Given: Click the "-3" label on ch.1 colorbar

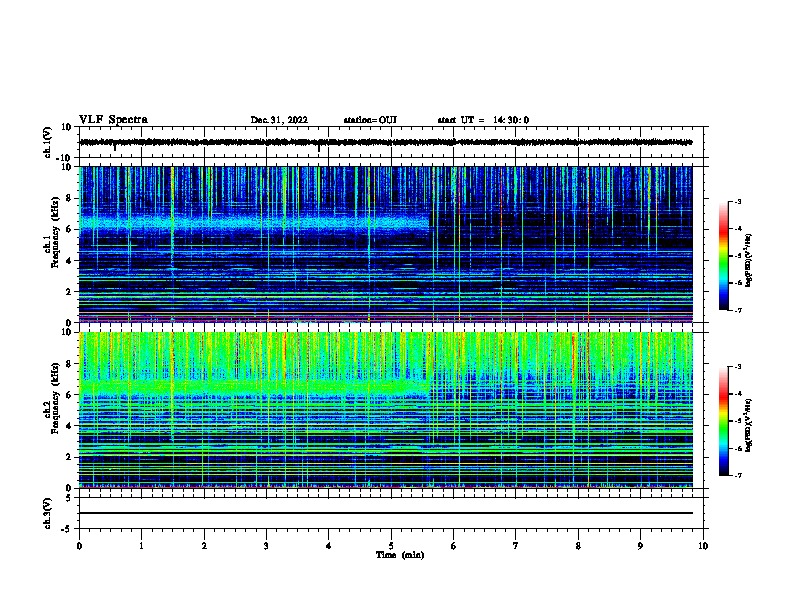Looking at the screenshot, I should (x=738, y=202).
